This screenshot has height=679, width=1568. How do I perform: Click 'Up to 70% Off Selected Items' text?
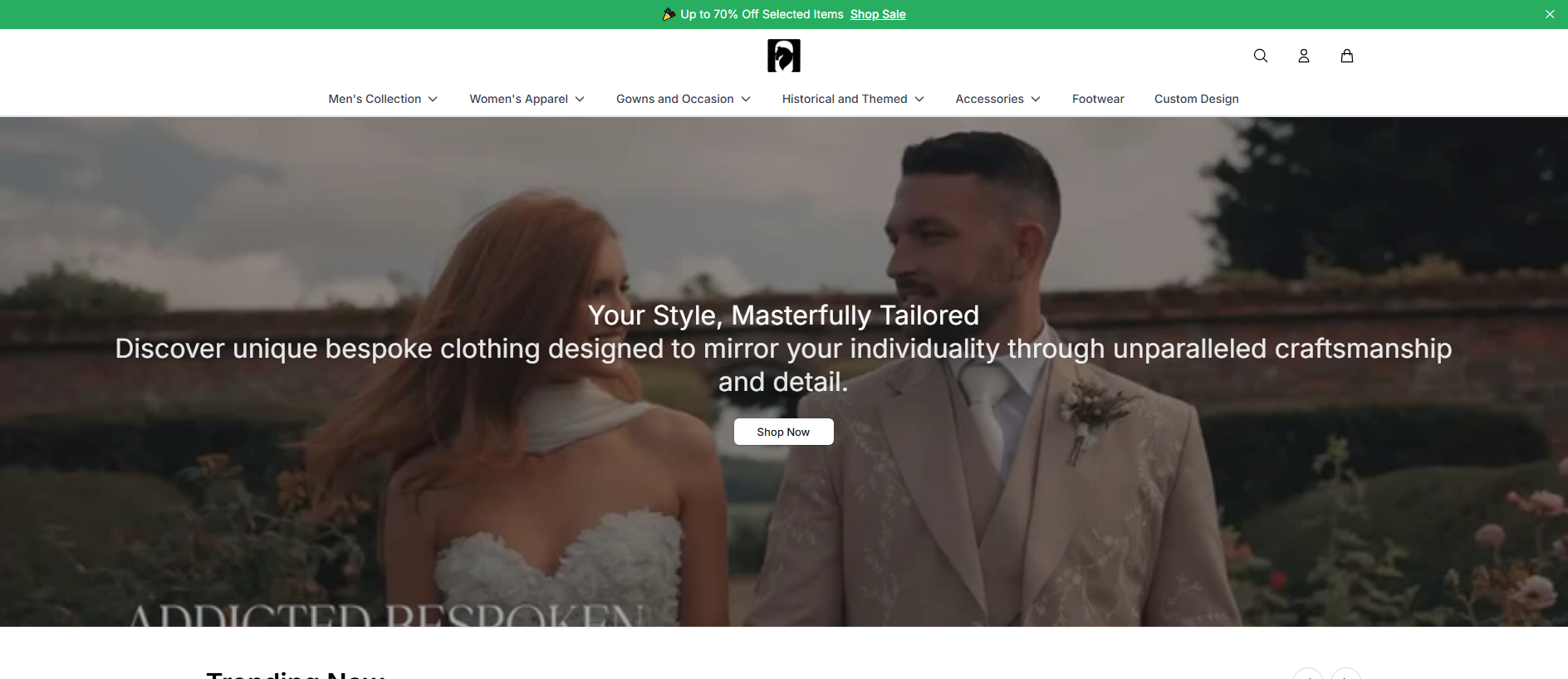point(762,14)
